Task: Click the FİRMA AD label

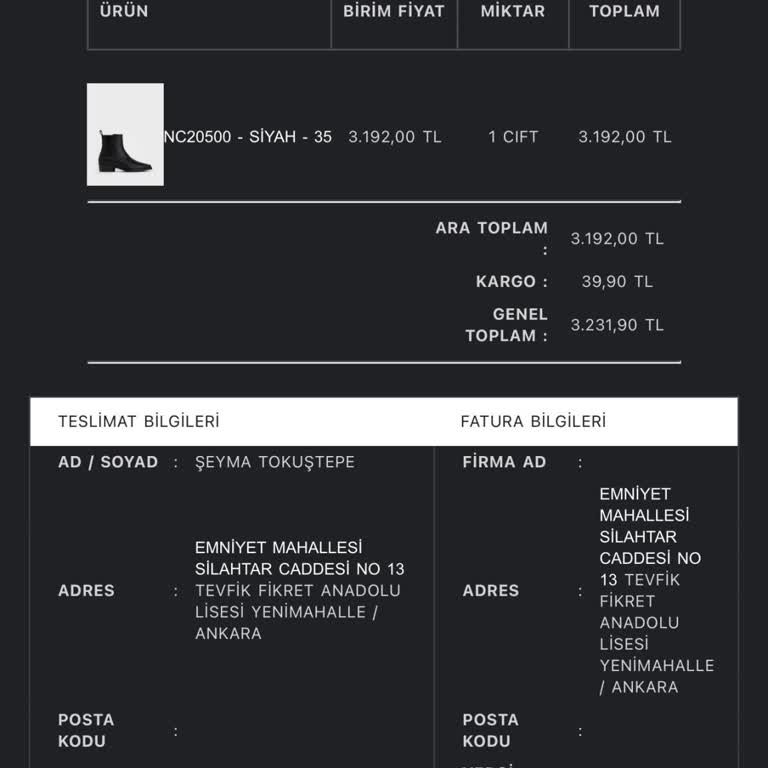Action: pos(504,462)
